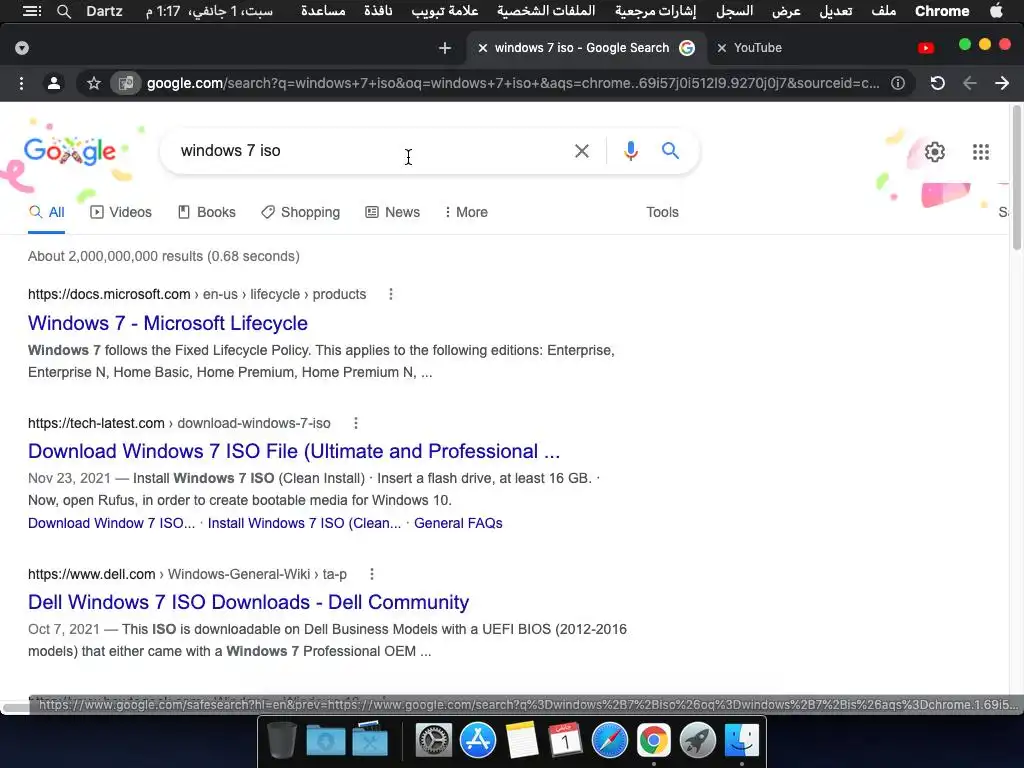The image size is (1024, 768).
Task: Launch App Store from the Dock
Action: 477,741
